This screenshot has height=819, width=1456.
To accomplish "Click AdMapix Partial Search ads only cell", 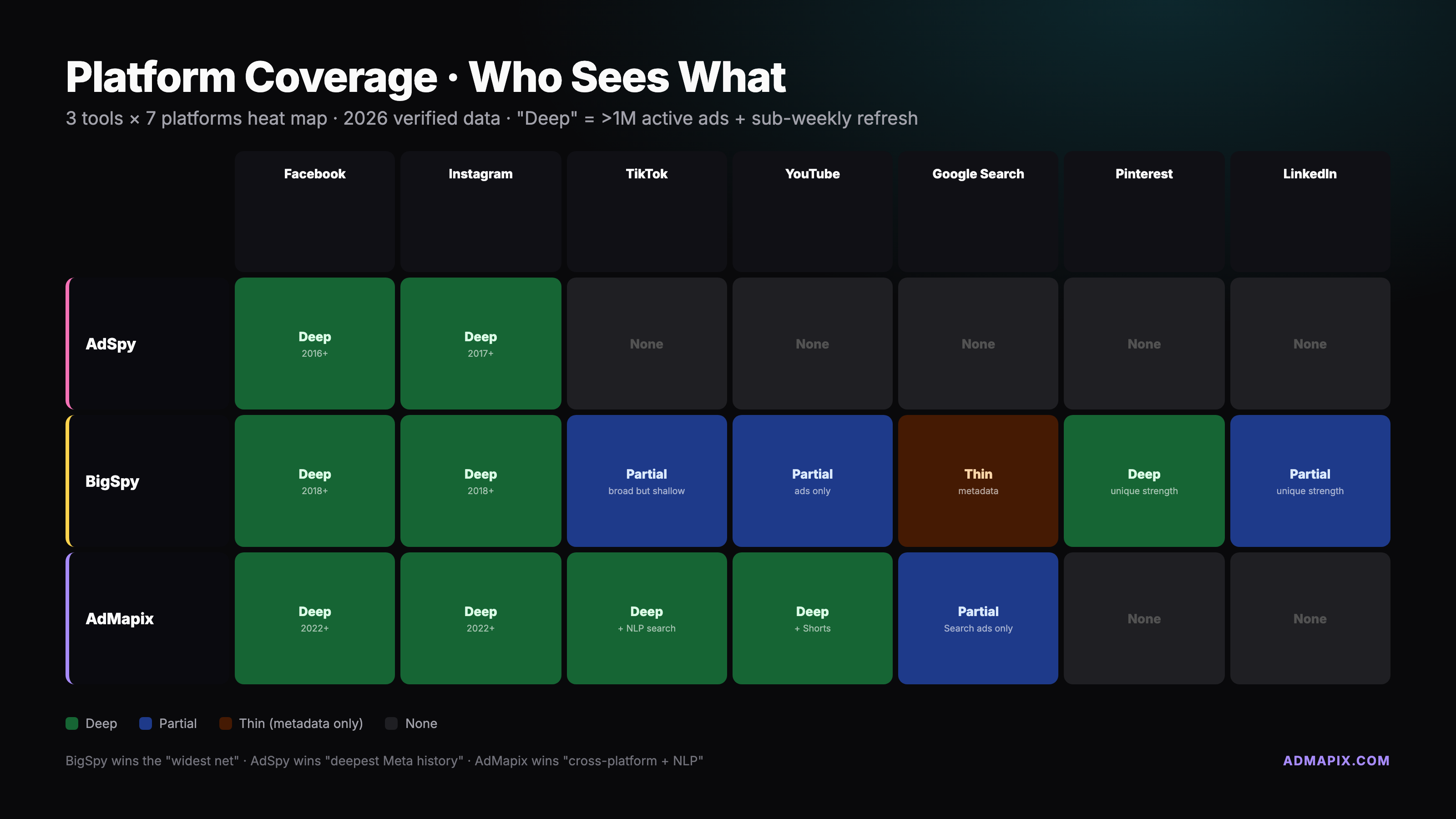I will (x=978, y=618).
